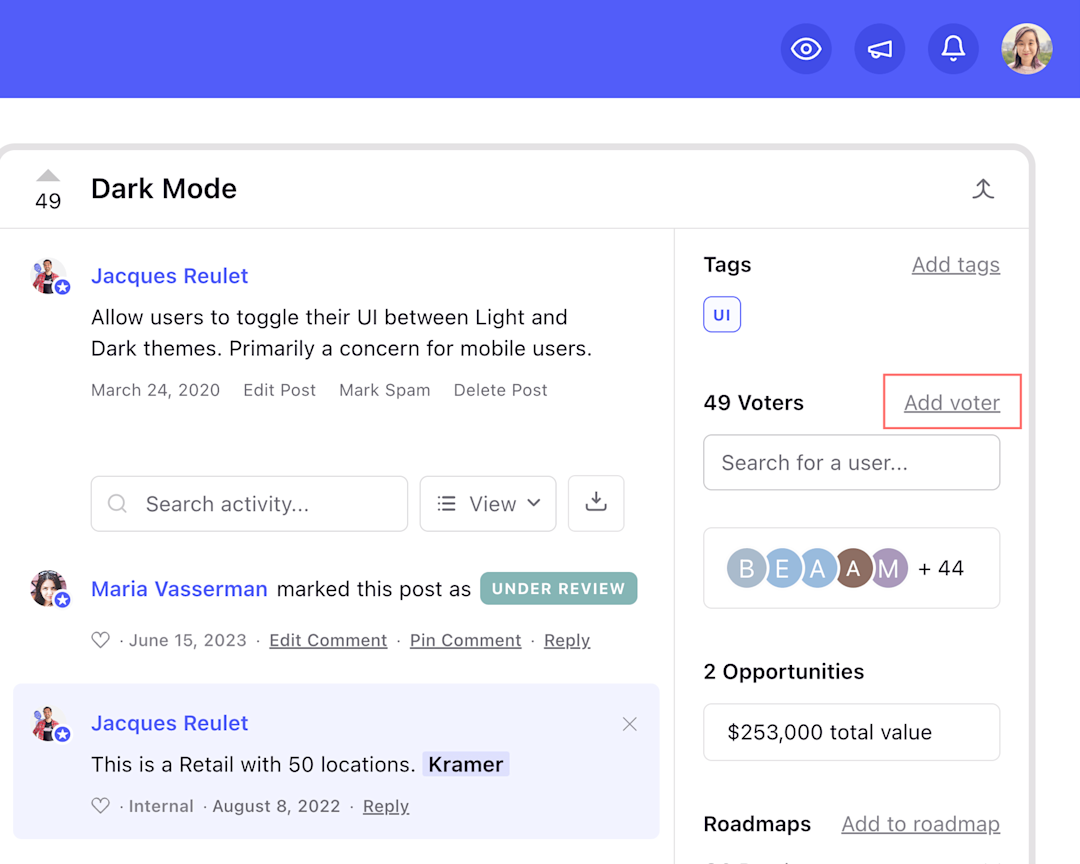The image size is (1080, 864).
Task: Open the $253,000 total value box
Action: [x=851, y=732]
